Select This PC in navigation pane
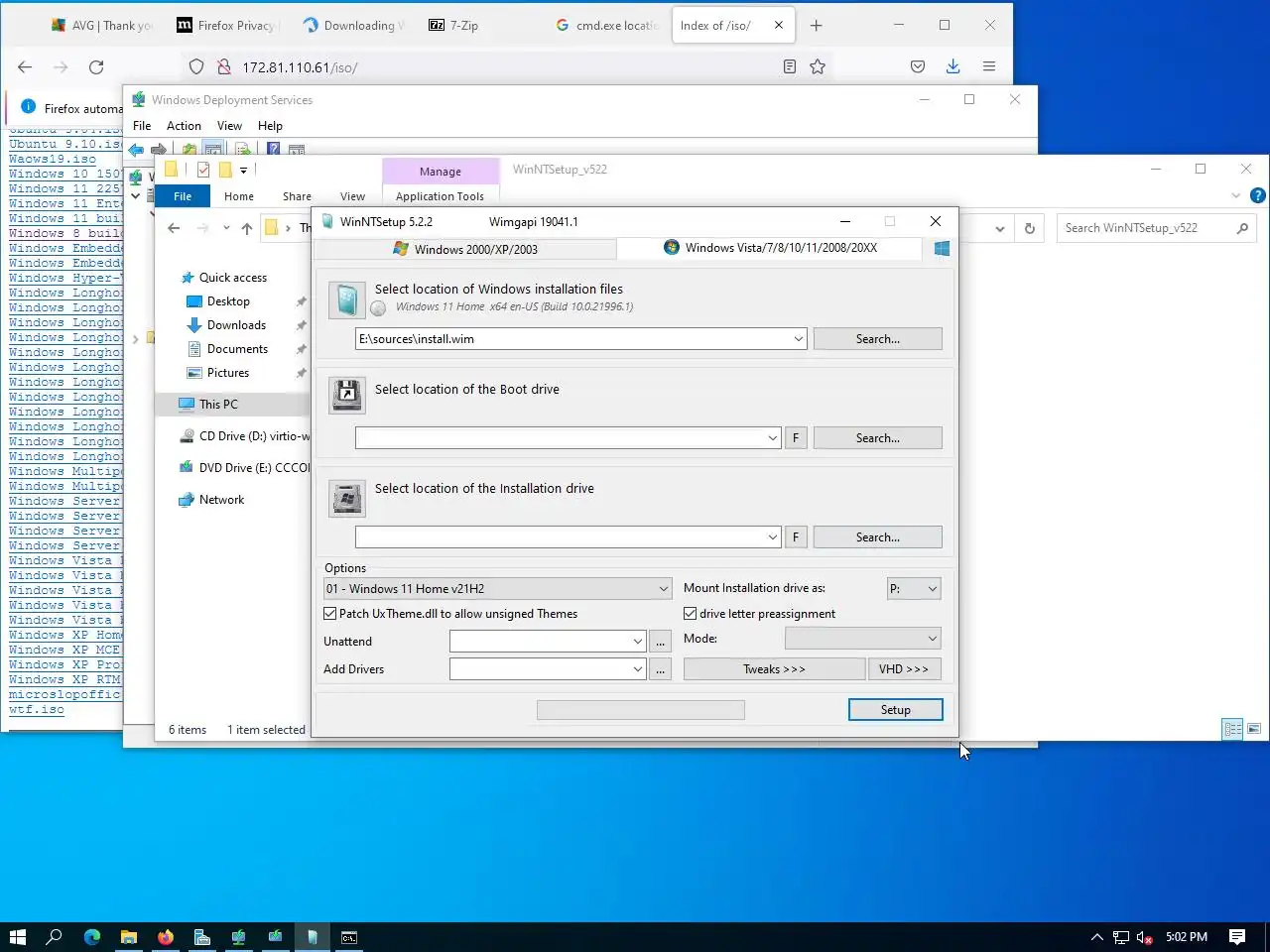Screen dimensions: 1270x952 pyautogui.click(x=218, y=405)
